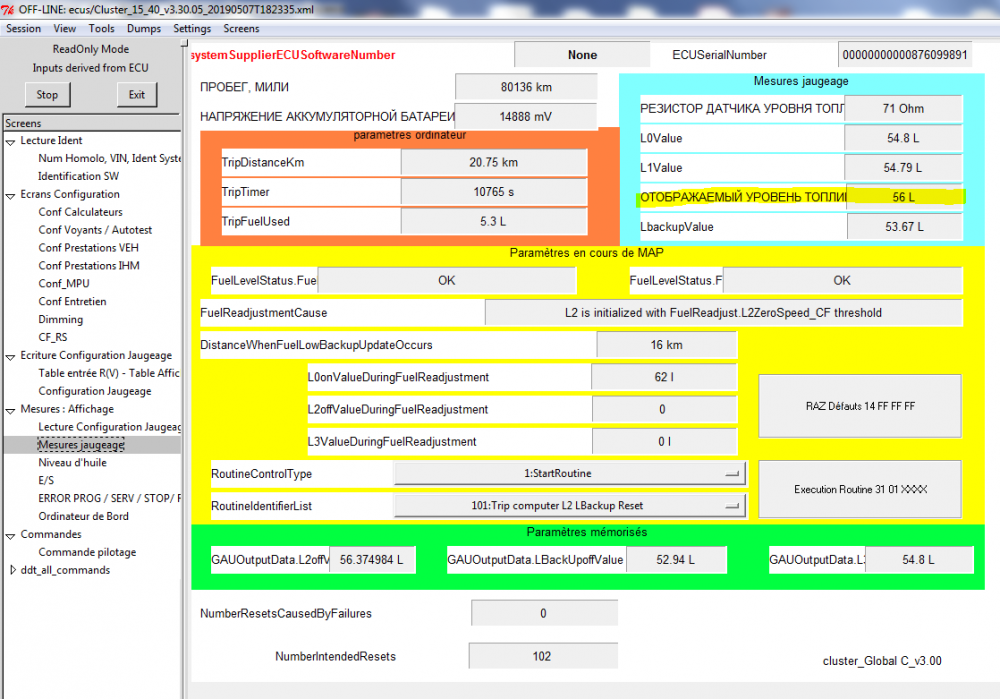The width and height of the screenshot is (1000, 699).
Task: Open the Session menu
Action: coord(24,29)
